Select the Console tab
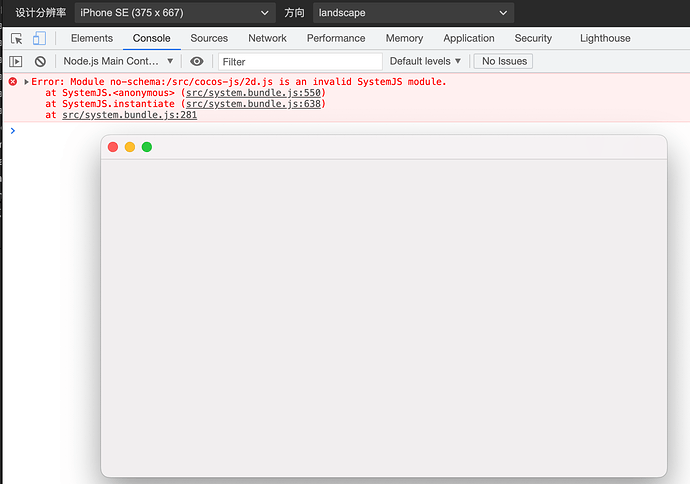The height and width of the screenshot is (484, 690). (x=151, y=38)
